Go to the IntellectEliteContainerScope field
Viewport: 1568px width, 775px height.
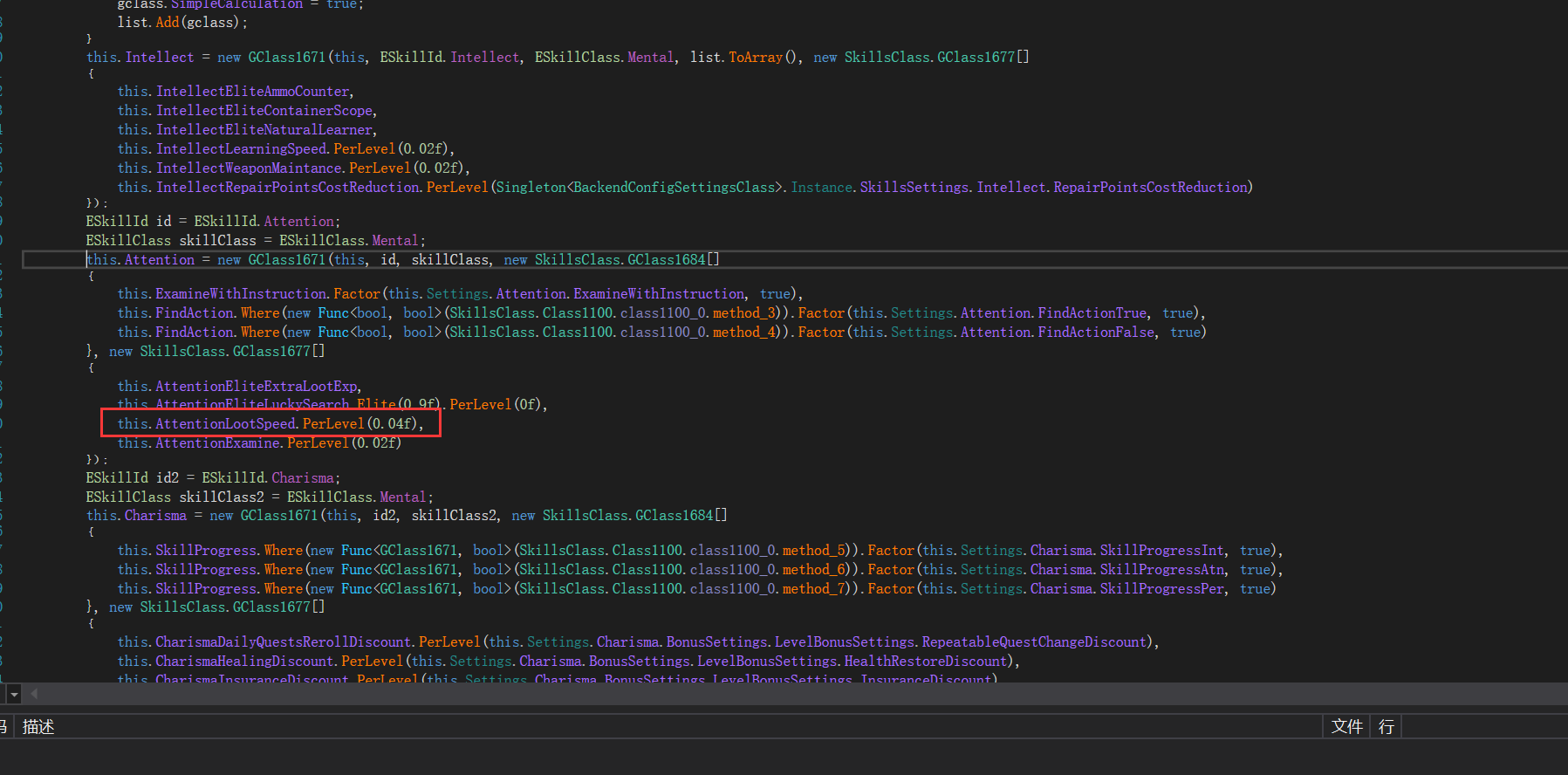[264, 111]
